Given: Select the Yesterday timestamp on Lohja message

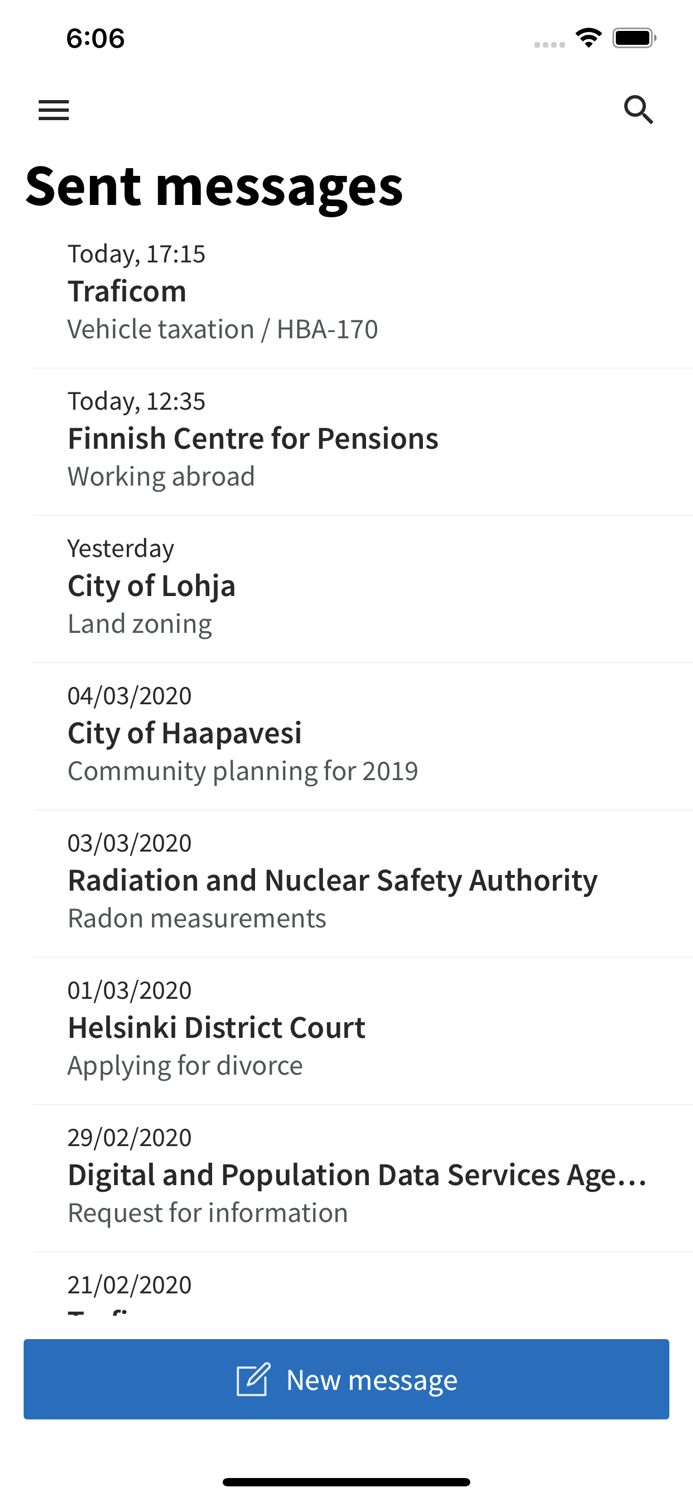Looking at the screenshot, I should click(x=120, y=548).
